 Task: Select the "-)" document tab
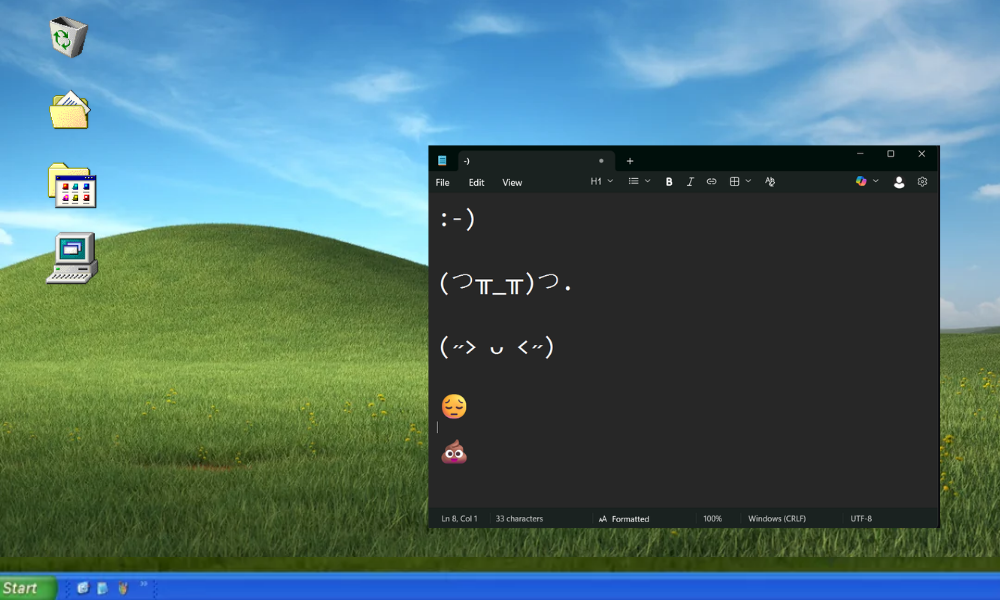[534, 161]
